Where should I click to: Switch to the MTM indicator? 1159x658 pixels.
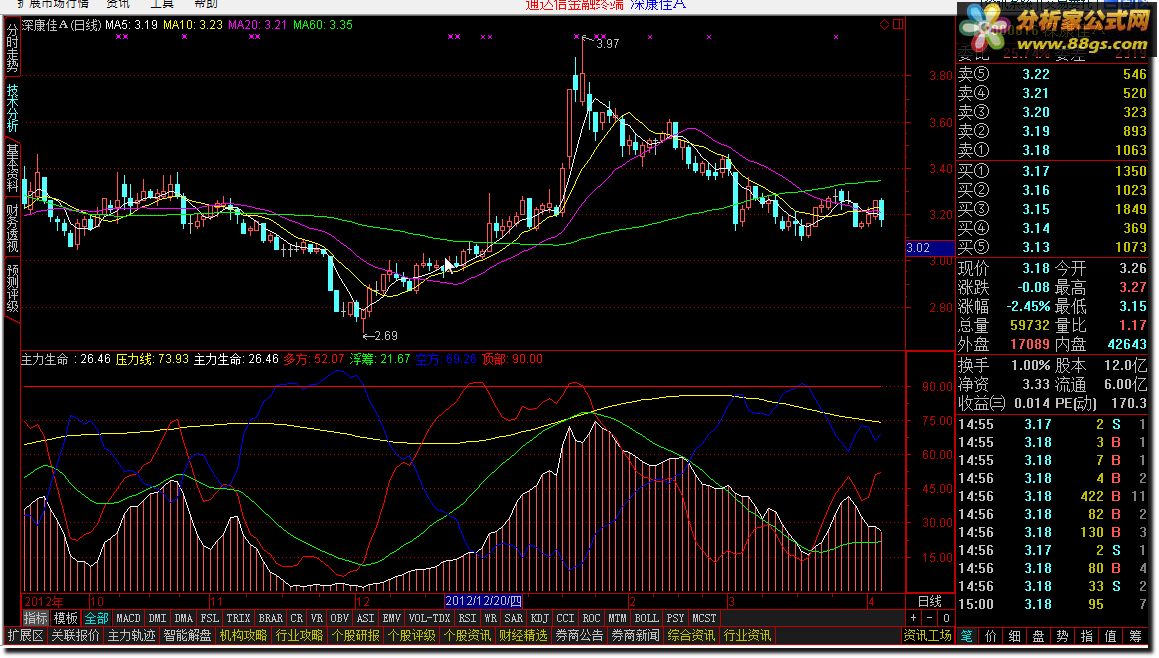(617, 618)
